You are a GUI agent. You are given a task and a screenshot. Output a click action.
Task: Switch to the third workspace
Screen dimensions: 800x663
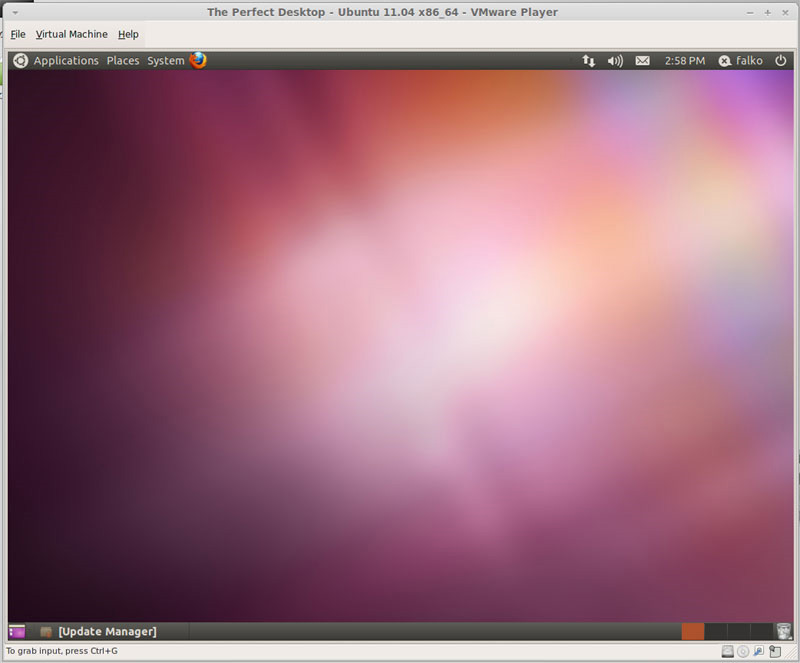coord(739,631)
